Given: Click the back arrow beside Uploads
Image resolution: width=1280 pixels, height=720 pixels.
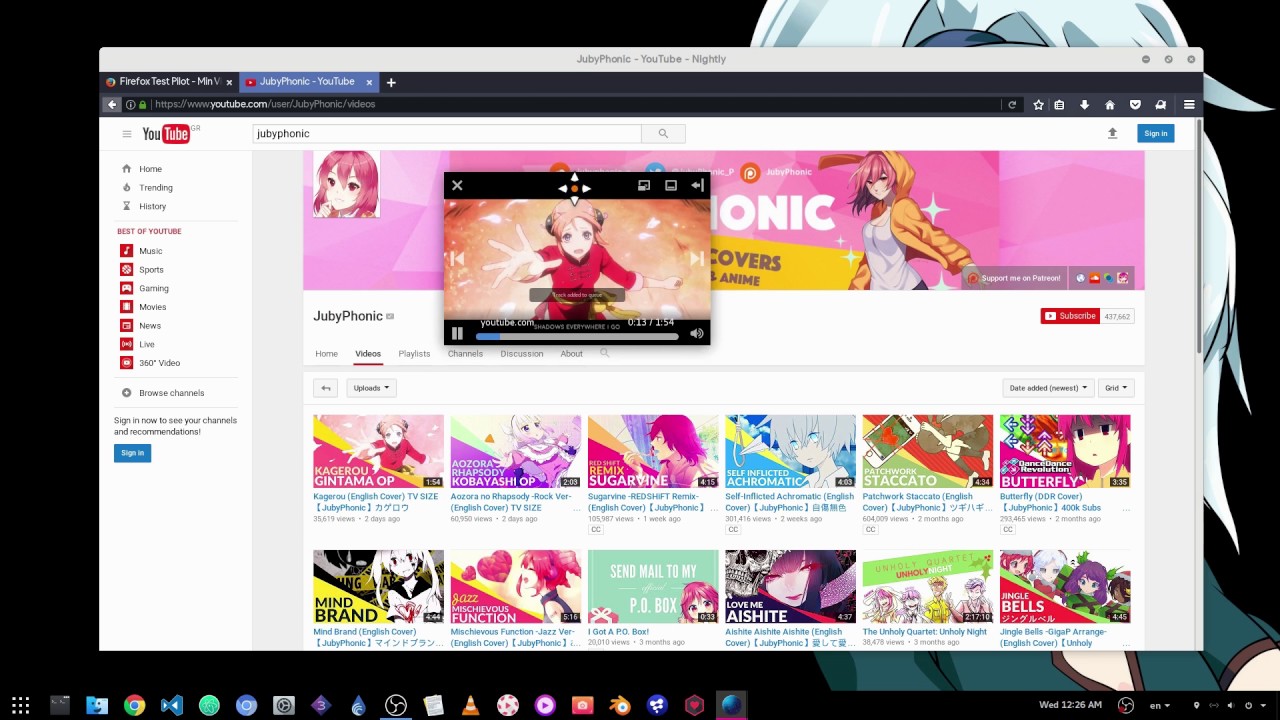Looking at the screenshot, I should click(325, 388).
